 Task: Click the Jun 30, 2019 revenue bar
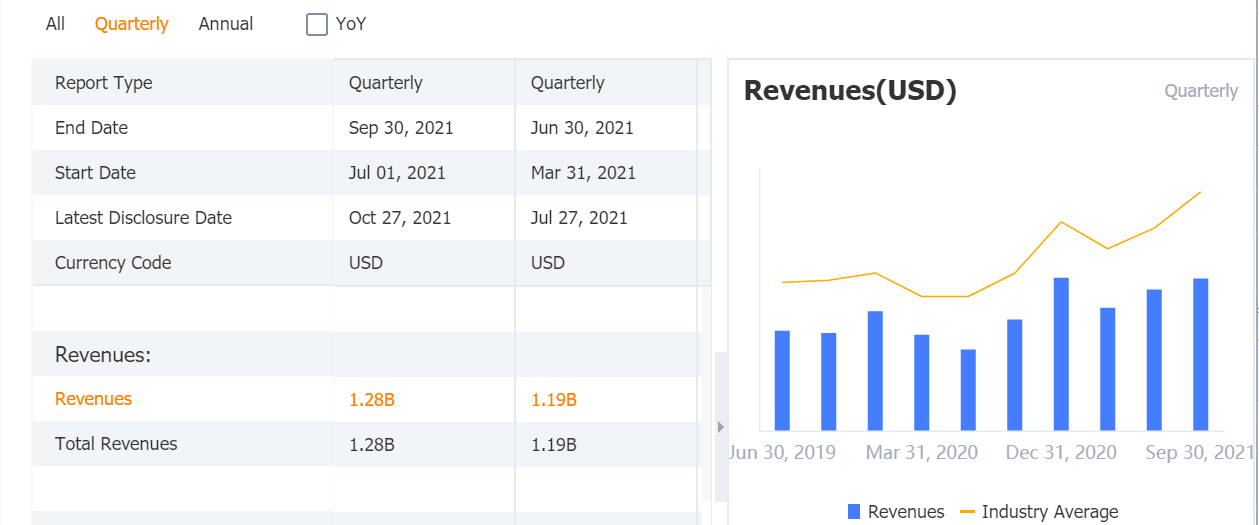[782, 380]
